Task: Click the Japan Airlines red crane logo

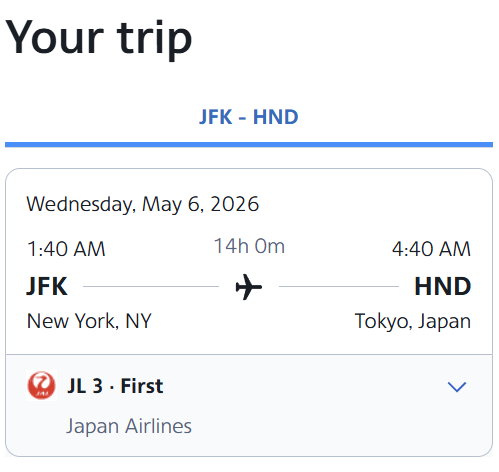Action: (41, 385)
